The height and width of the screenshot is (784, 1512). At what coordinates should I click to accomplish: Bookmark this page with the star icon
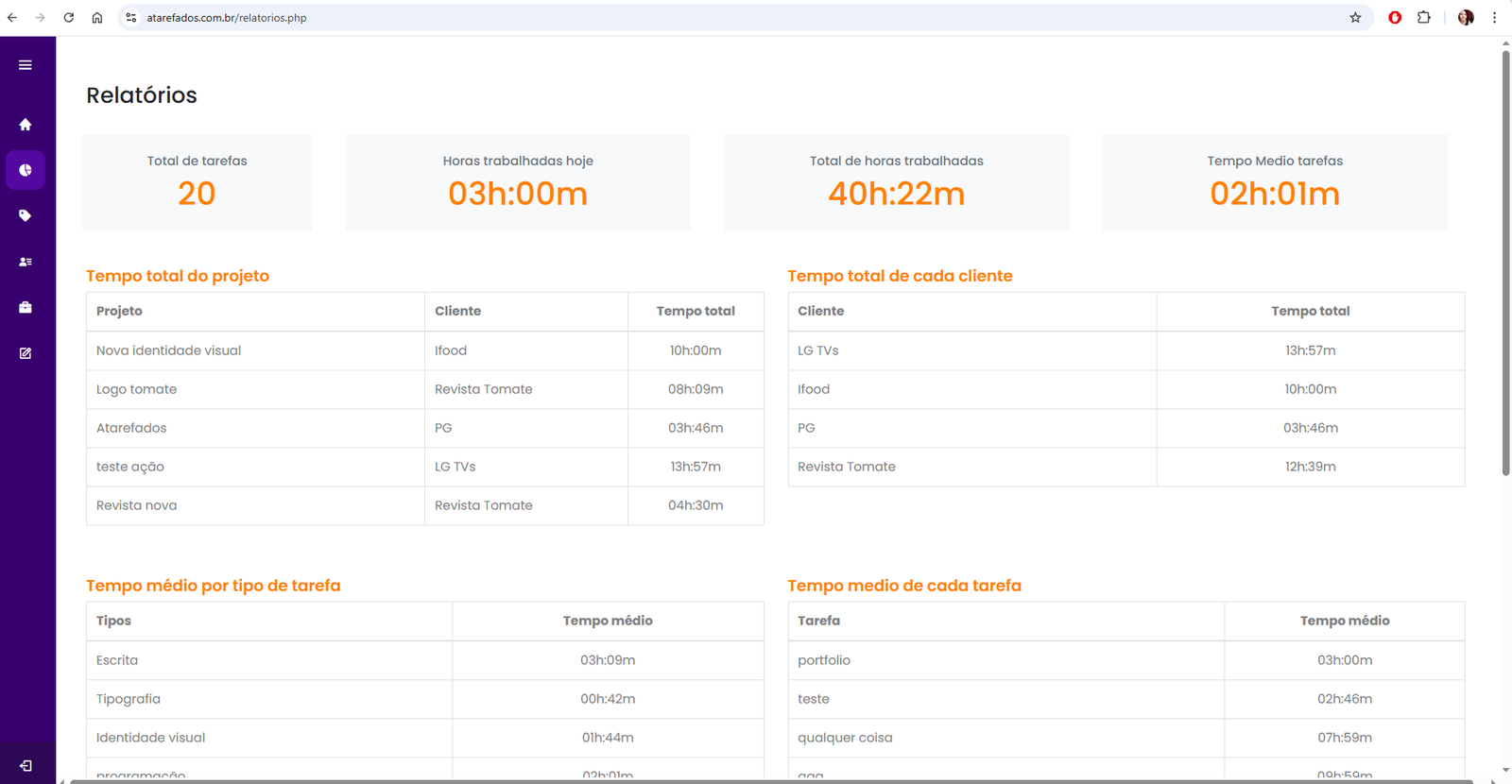(x=1355, y=18)
